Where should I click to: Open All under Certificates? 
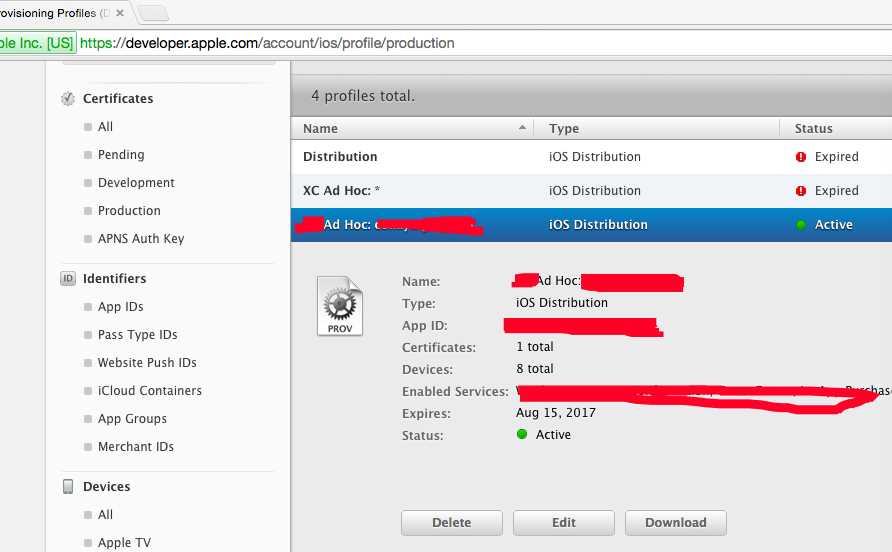[105, 126]
